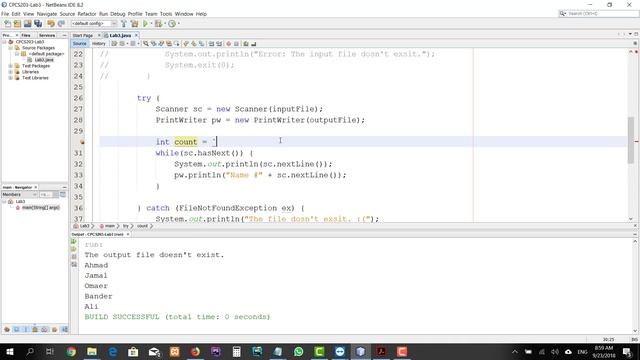Image resolution: width=640 pixels, height=360 pixels.
Task: Click the Debug Project icon
Action: (x=158, y=24)
